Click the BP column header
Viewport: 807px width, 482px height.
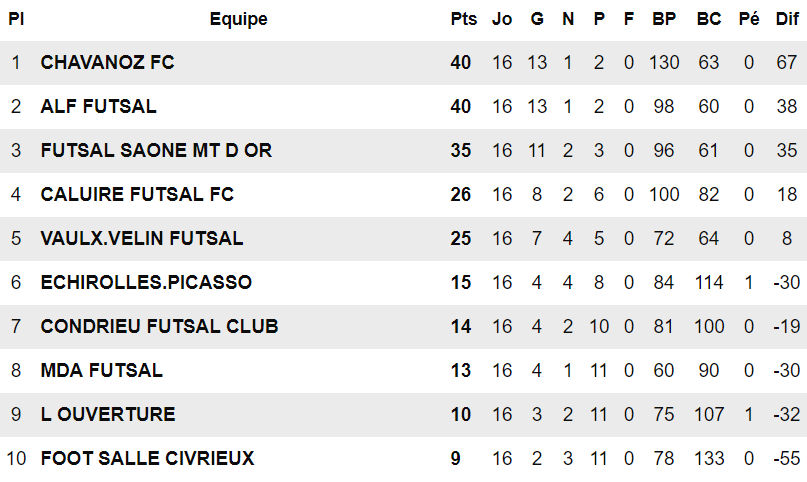(x=664, y=19)
